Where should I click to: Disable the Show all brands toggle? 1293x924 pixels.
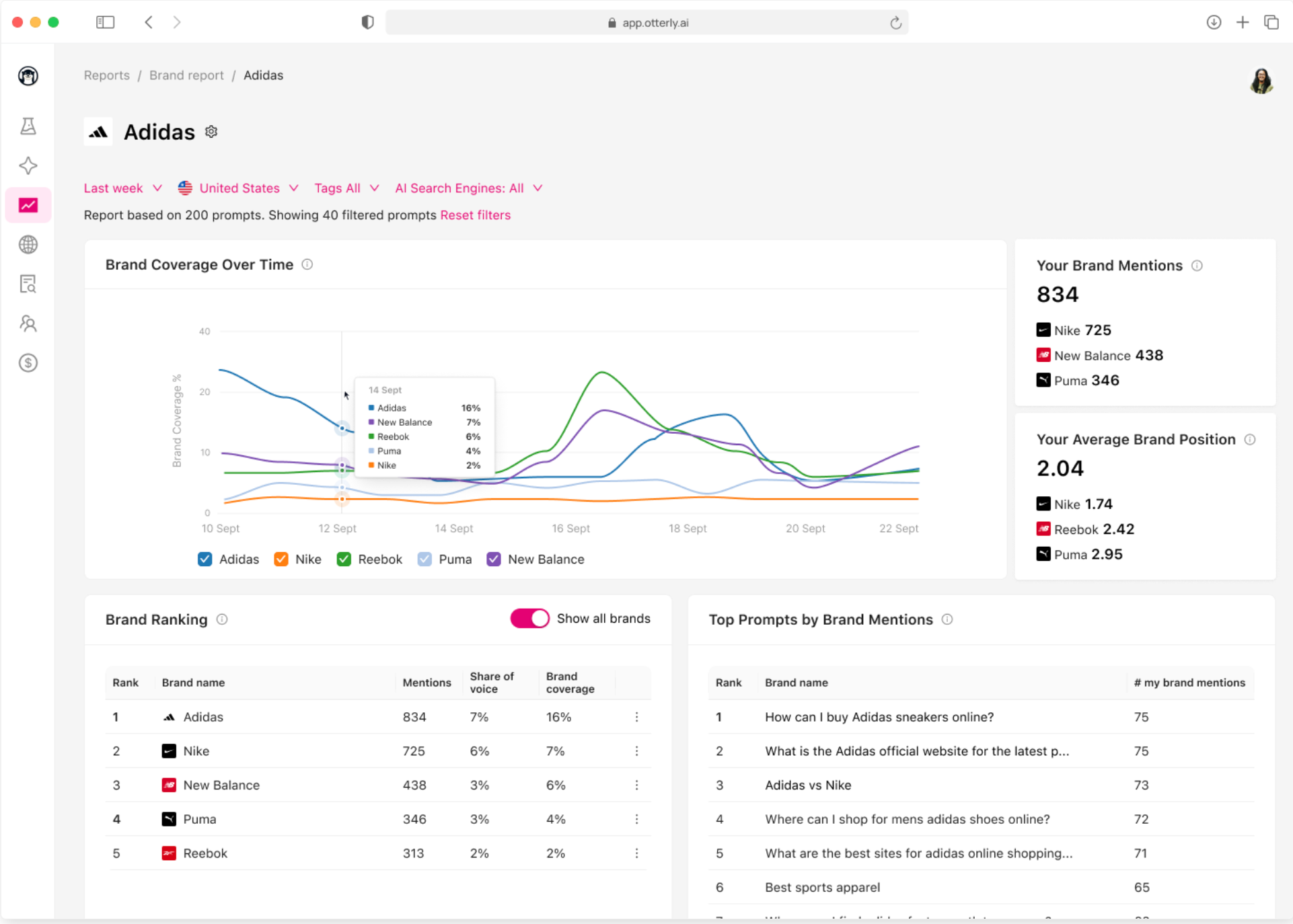(x=529, y=618)
